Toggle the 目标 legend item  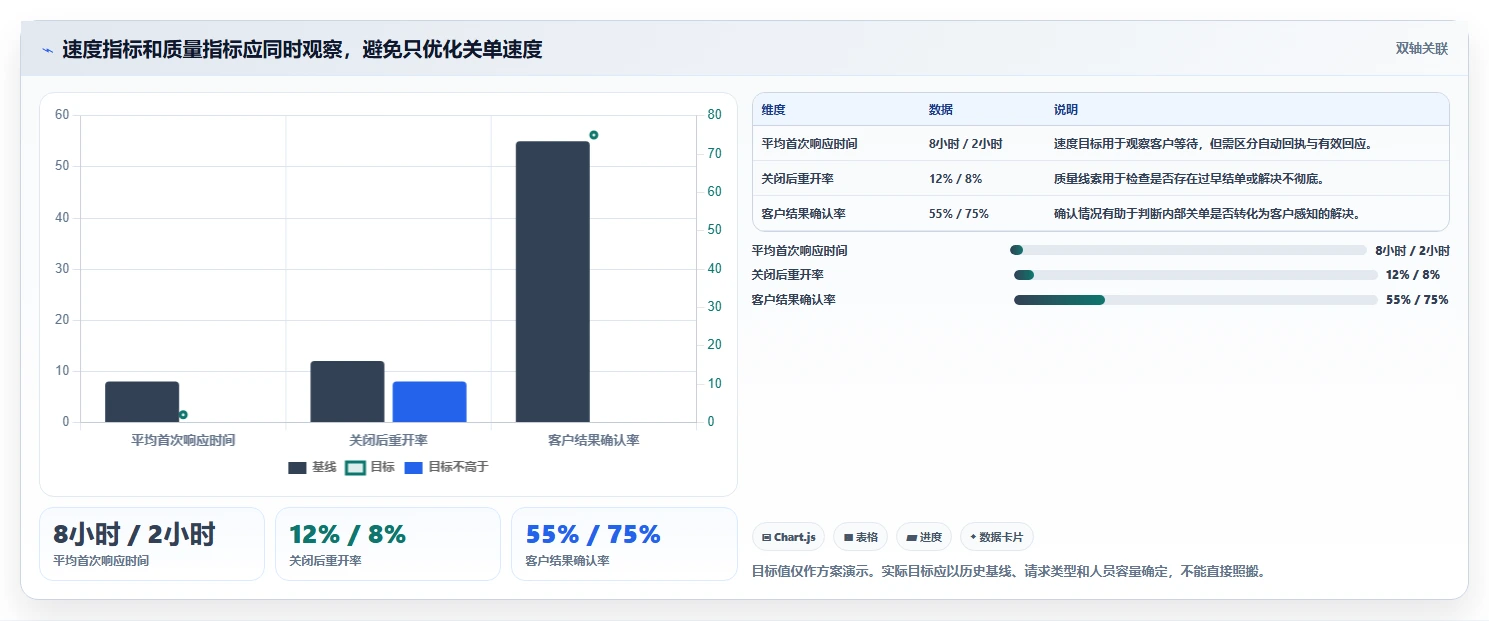pyautogui.click(x=370, y=467)
